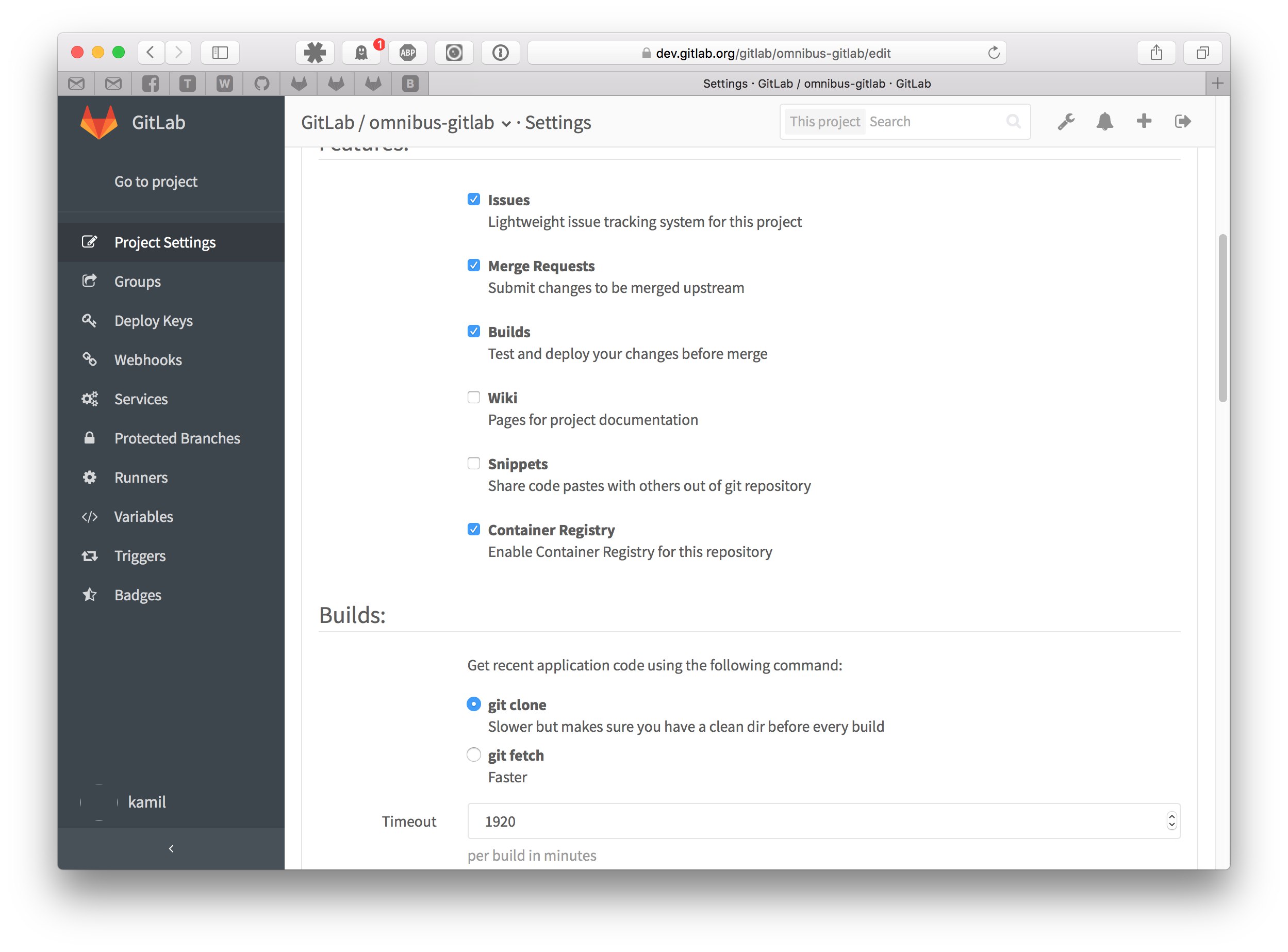Open Project Settings in sidebar
This screenshot has height=952, width=1288.
click(171, 242)
